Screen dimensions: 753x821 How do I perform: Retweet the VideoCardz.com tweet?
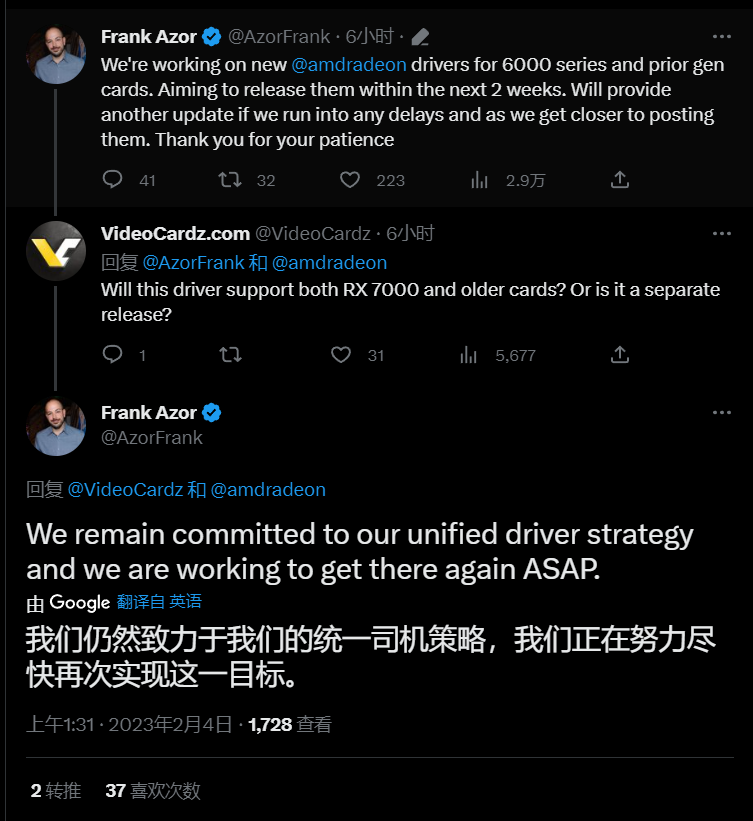pos(230,355)
